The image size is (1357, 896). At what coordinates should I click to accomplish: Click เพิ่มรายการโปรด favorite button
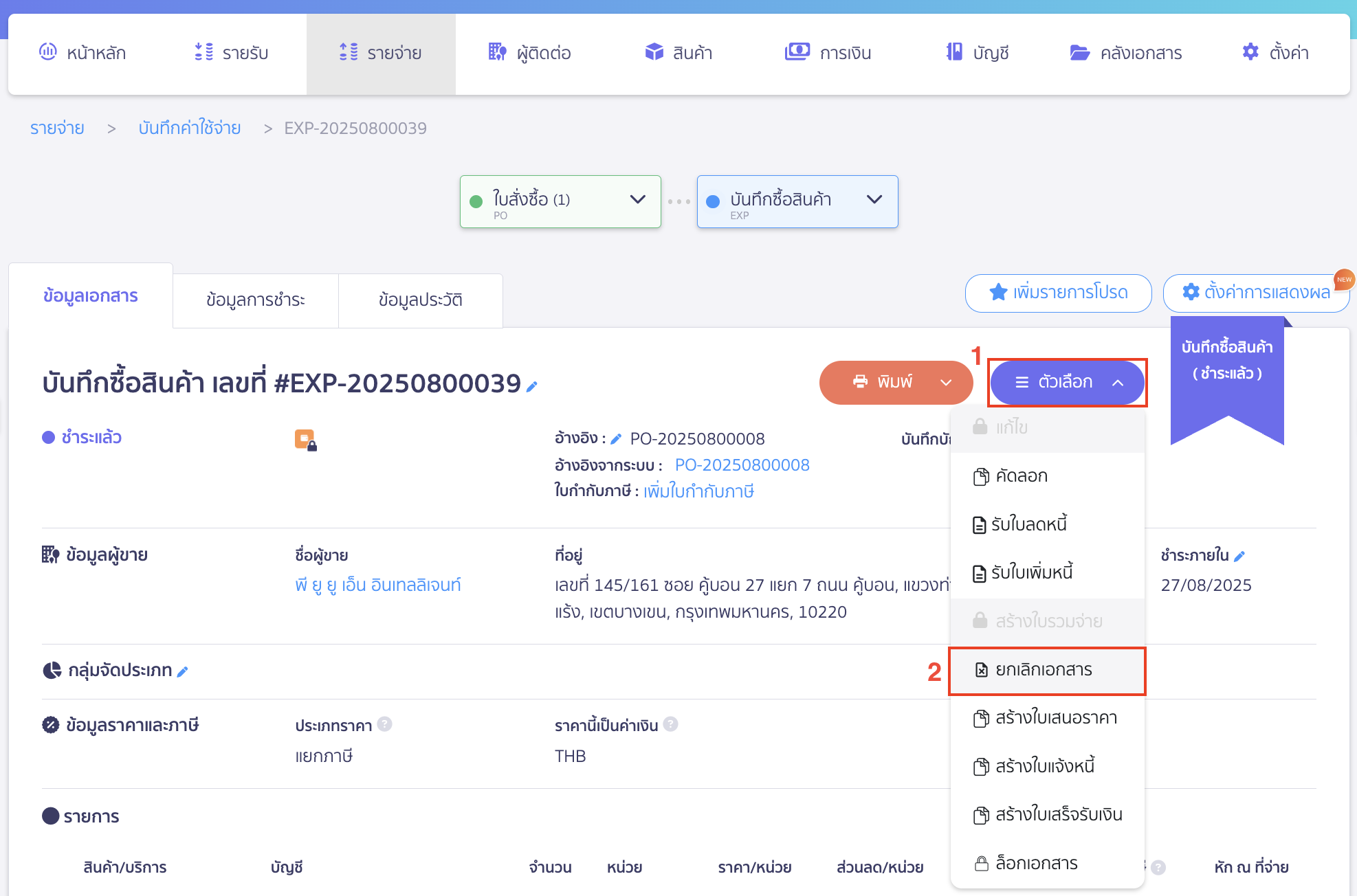point(1058,293)
